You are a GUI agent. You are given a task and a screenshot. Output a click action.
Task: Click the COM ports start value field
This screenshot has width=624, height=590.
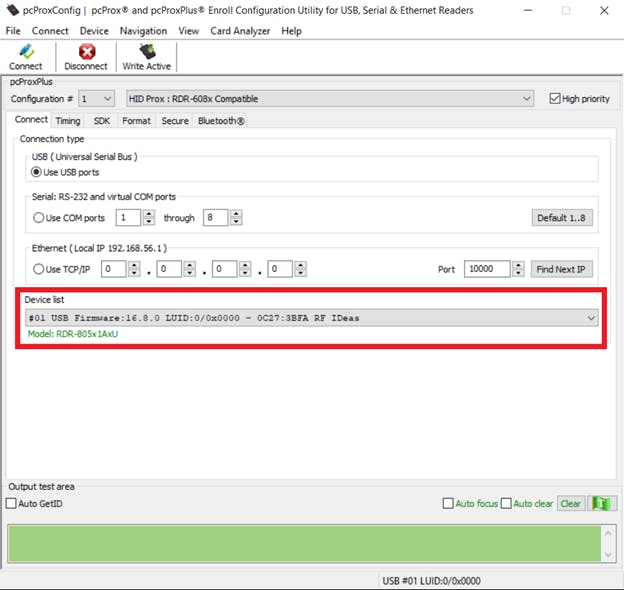point(128,218)
